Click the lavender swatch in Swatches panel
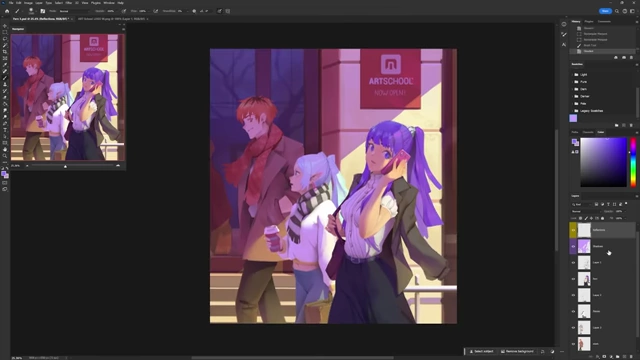 click(573, 118)
